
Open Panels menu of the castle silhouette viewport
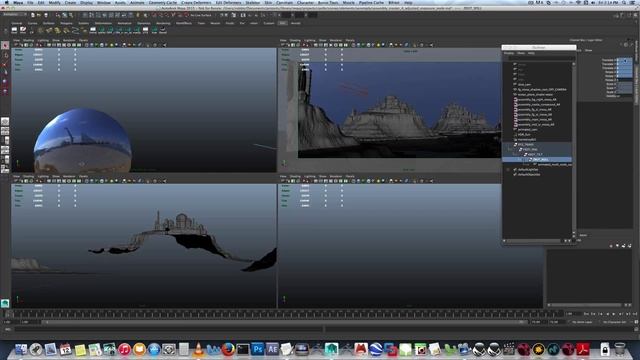pyautogui.click(x=83, y=176)
